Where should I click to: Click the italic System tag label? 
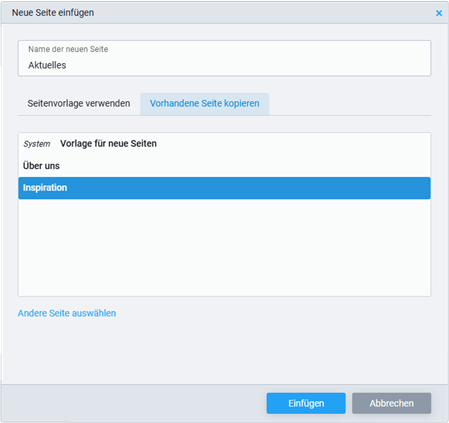[x=37, y=144]
